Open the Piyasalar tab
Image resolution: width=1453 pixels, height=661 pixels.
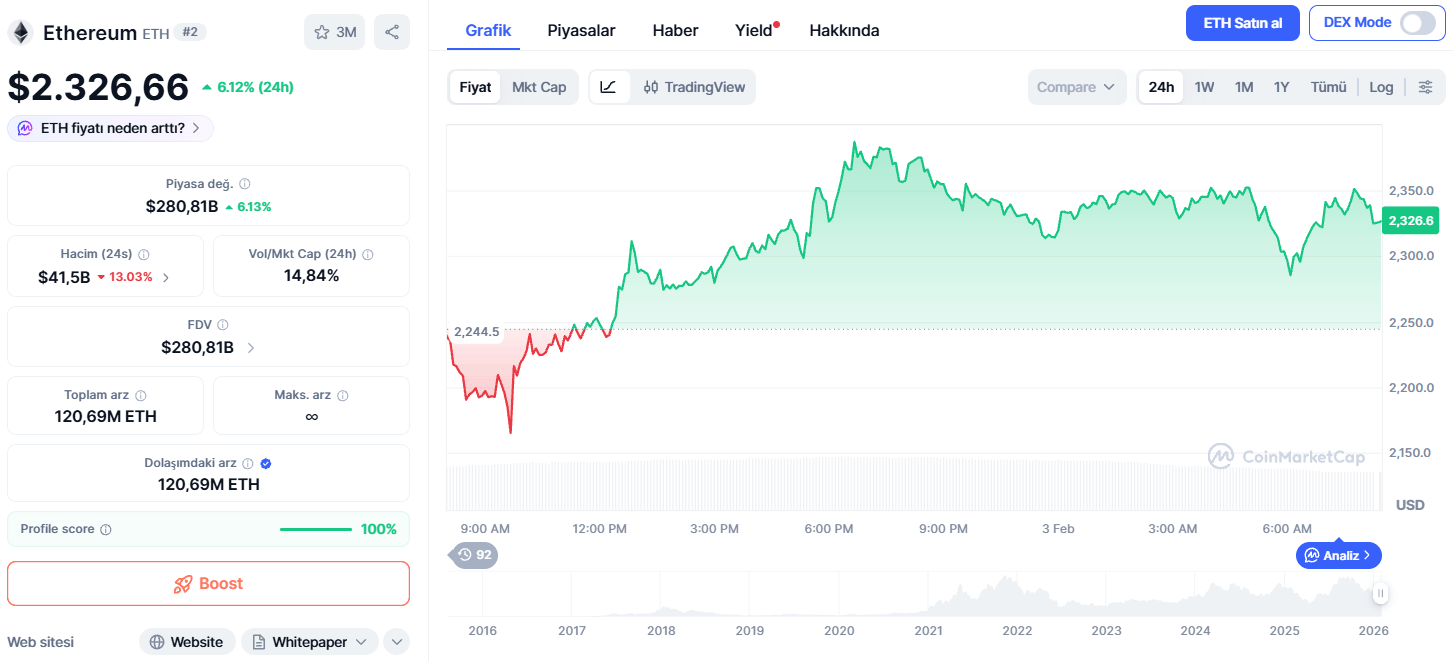click(581, 30)
